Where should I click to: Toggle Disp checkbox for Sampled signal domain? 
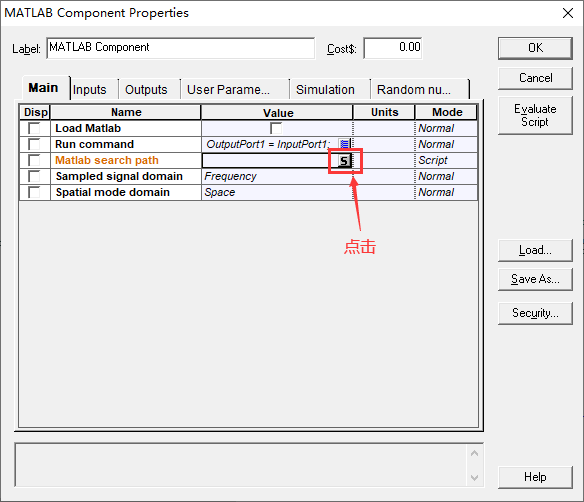click(34, 176)
